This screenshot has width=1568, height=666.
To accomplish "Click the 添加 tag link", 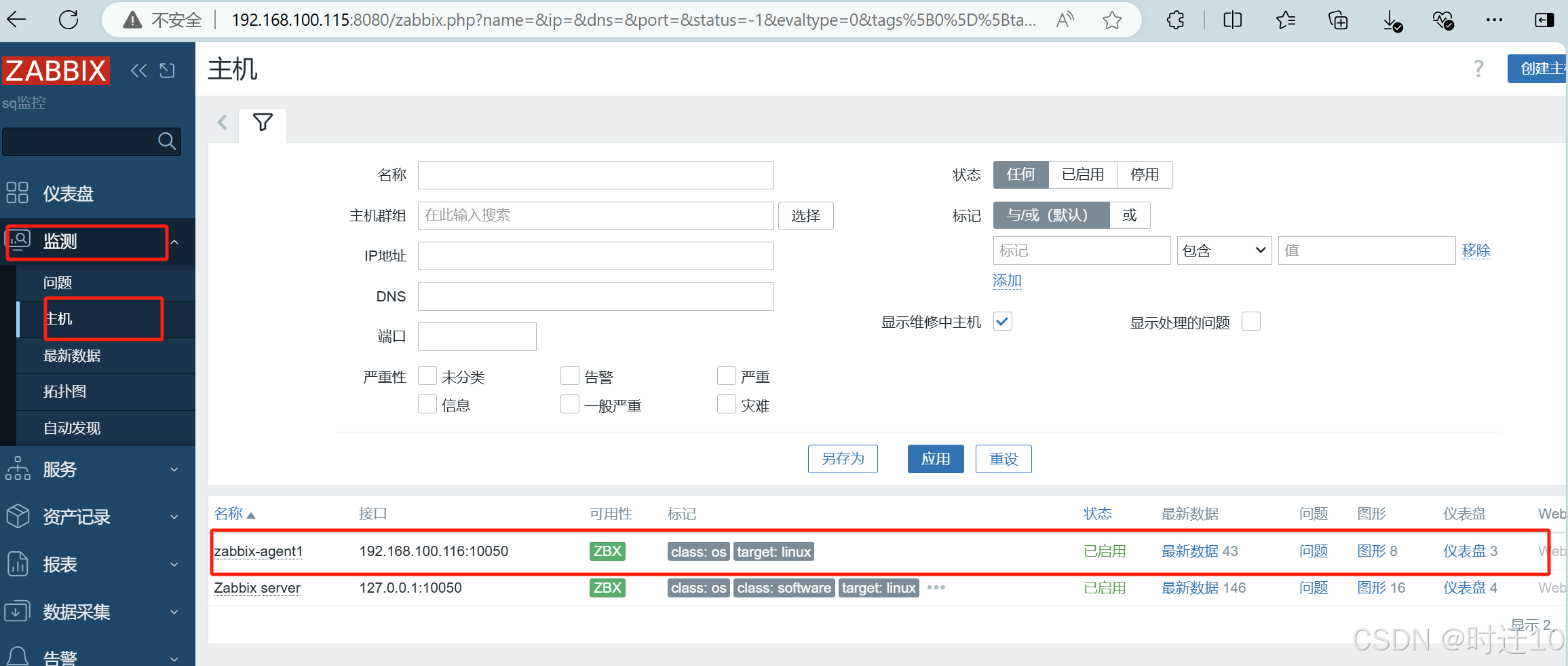I will pos(1007,280).
